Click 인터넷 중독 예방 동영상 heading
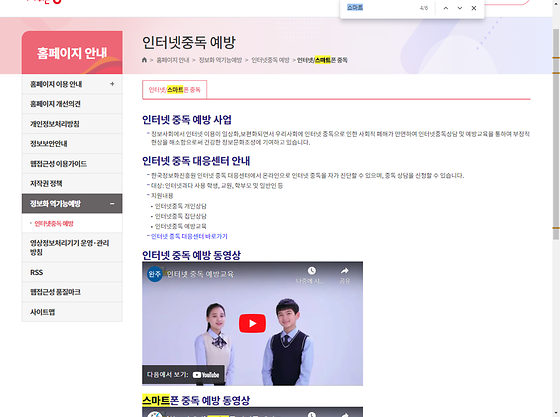The image size is (560, 417). click(x=191, y=255)
